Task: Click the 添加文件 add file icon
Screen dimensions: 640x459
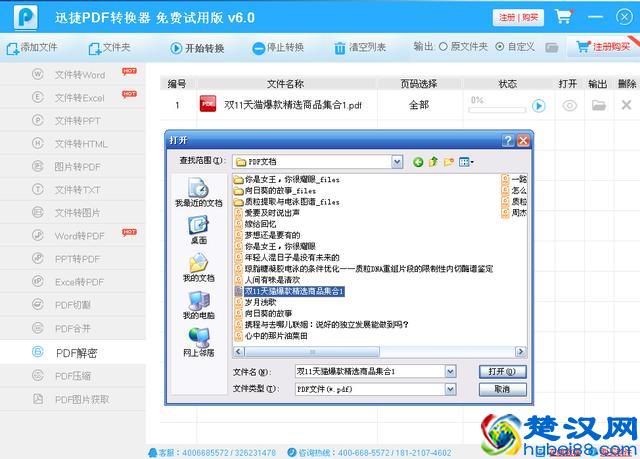Action: 12,49
